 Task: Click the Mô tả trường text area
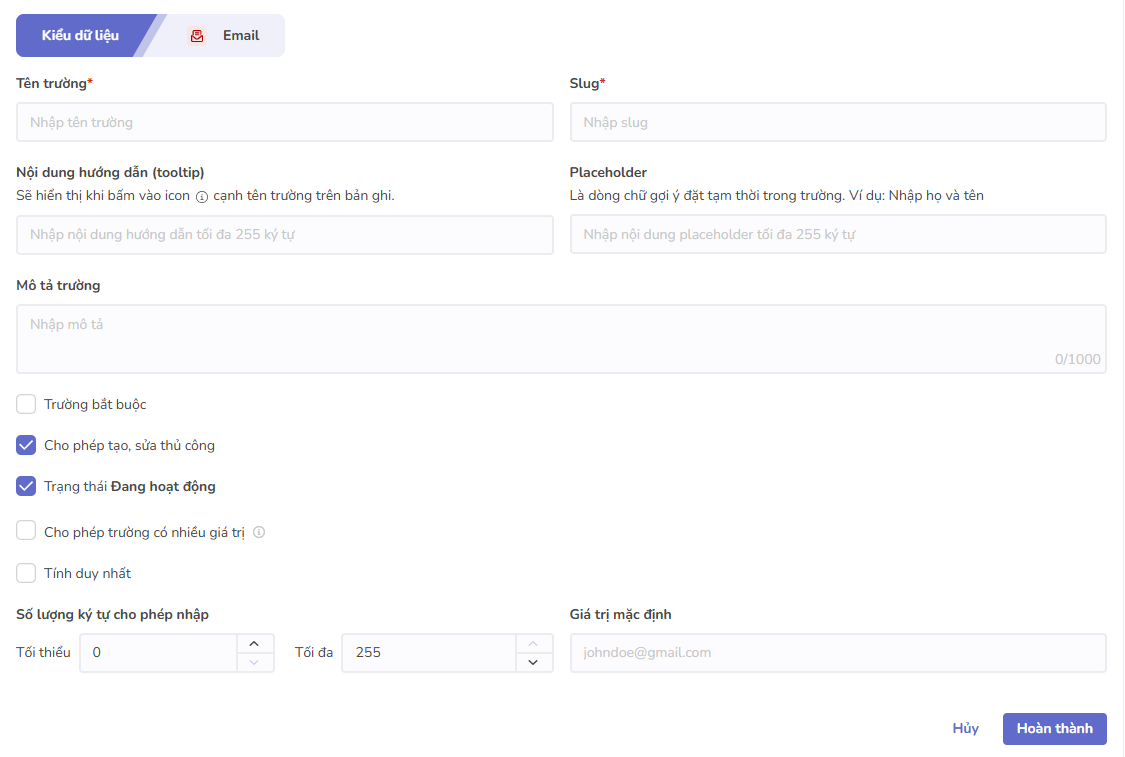[560, 339]
